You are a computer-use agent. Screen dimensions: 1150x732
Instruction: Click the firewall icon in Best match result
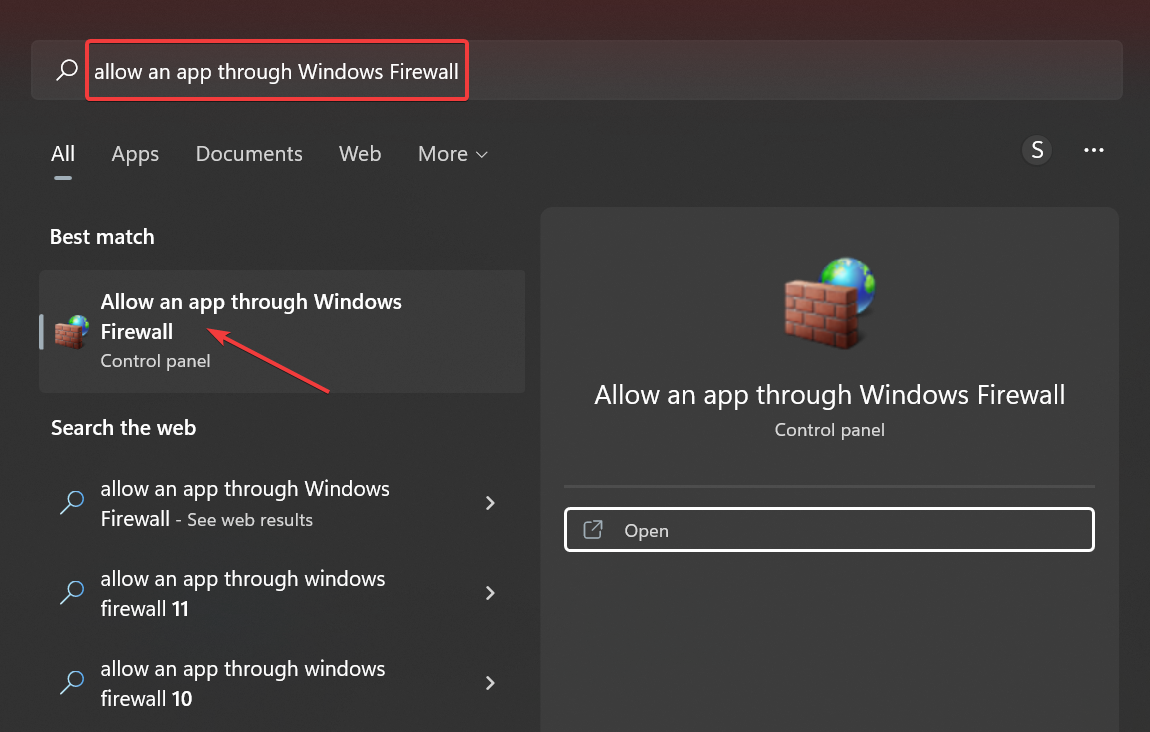[x=71, y=332]
